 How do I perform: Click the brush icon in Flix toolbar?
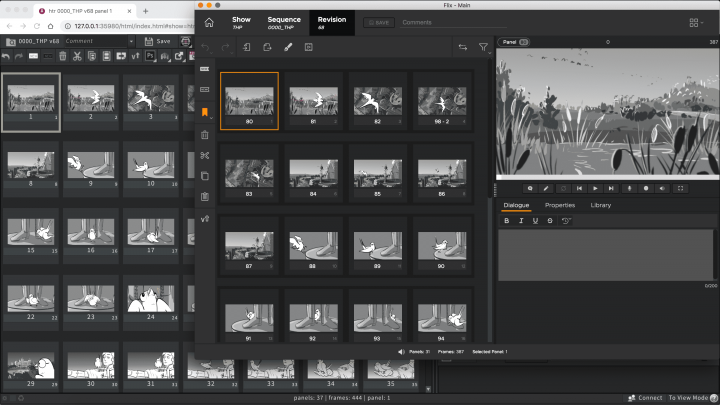(287, 47)
